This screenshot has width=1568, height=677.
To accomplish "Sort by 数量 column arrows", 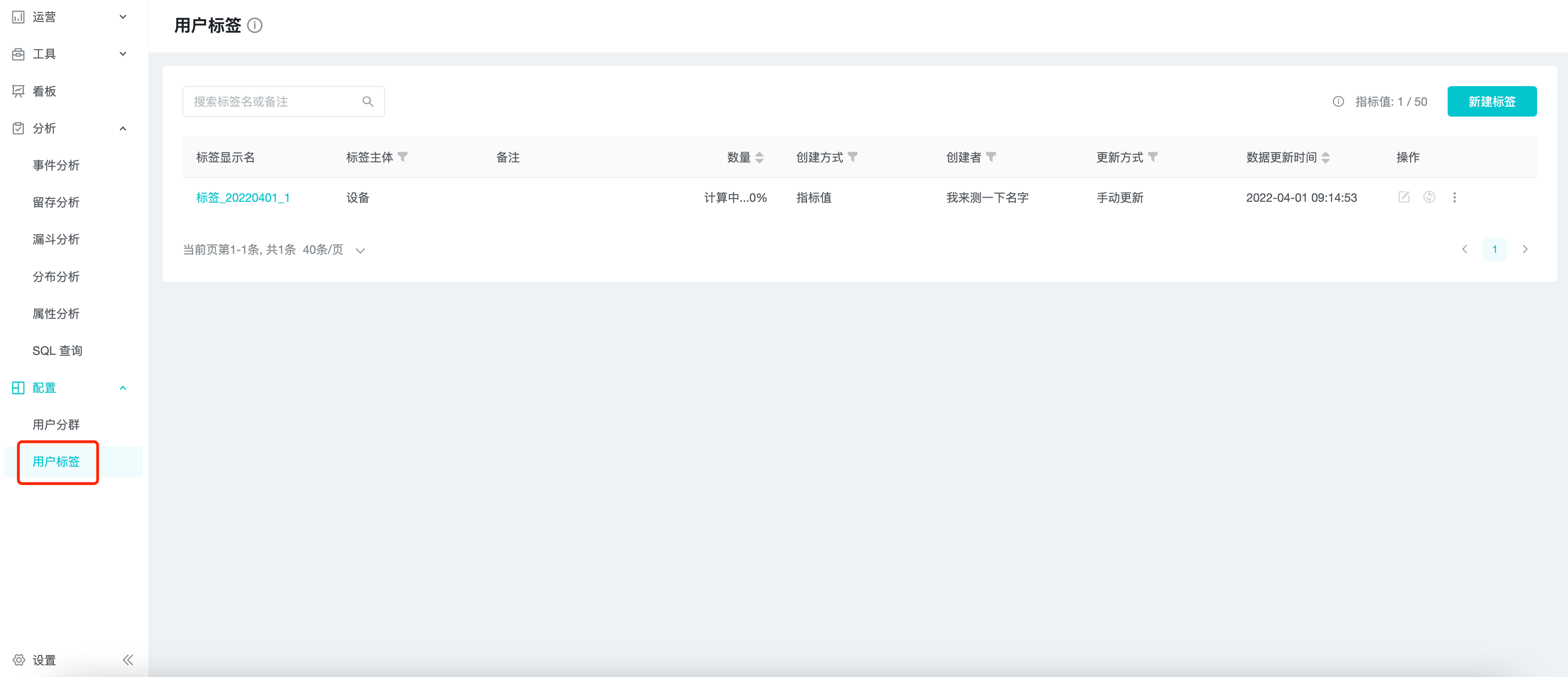I will pos(759,157).
